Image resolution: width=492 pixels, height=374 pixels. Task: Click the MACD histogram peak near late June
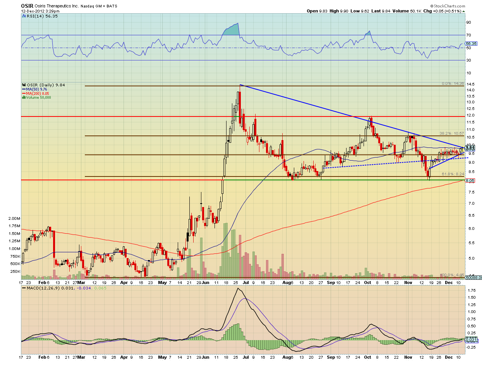(238, 332)
